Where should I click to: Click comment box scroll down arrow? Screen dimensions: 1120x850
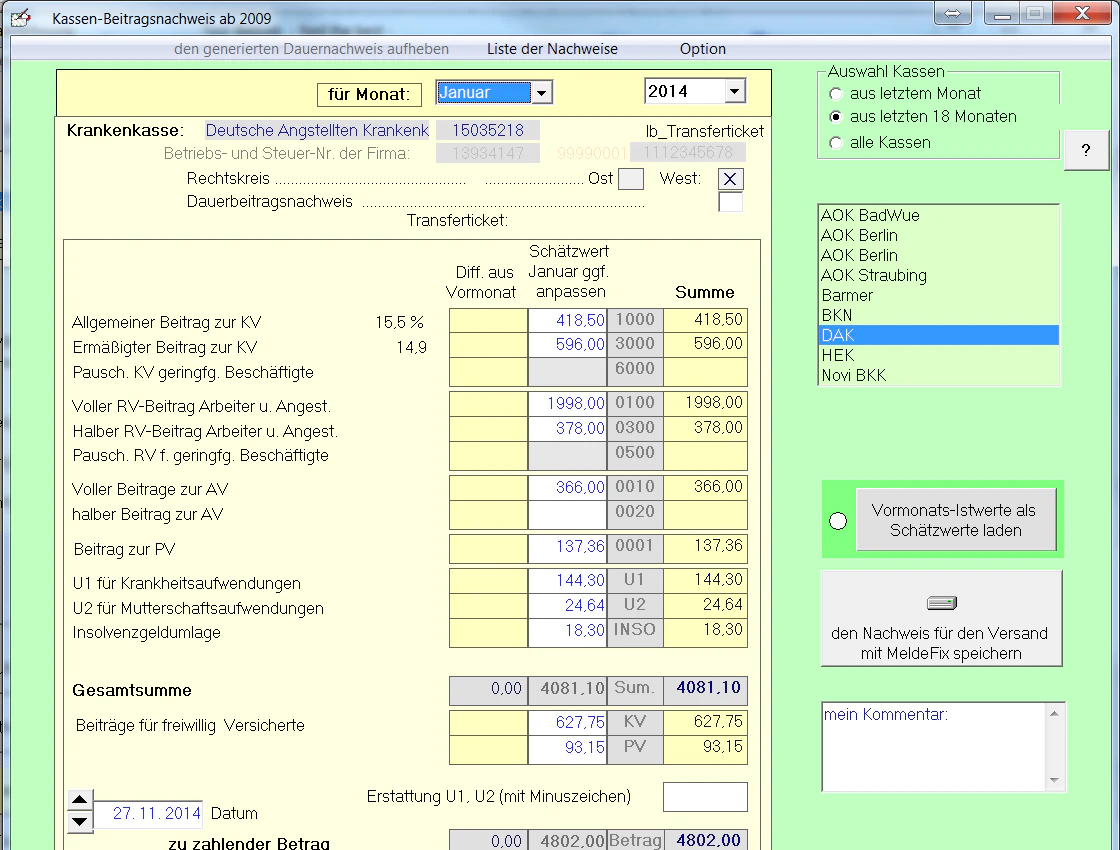click(1054, 780)
